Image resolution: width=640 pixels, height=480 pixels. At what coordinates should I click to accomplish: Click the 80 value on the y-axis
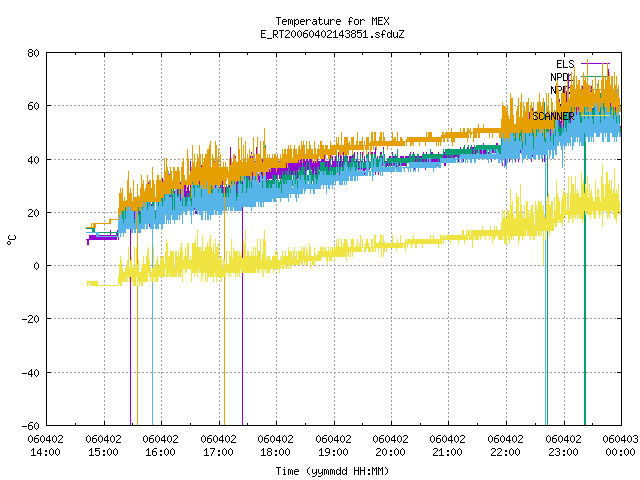33,53
